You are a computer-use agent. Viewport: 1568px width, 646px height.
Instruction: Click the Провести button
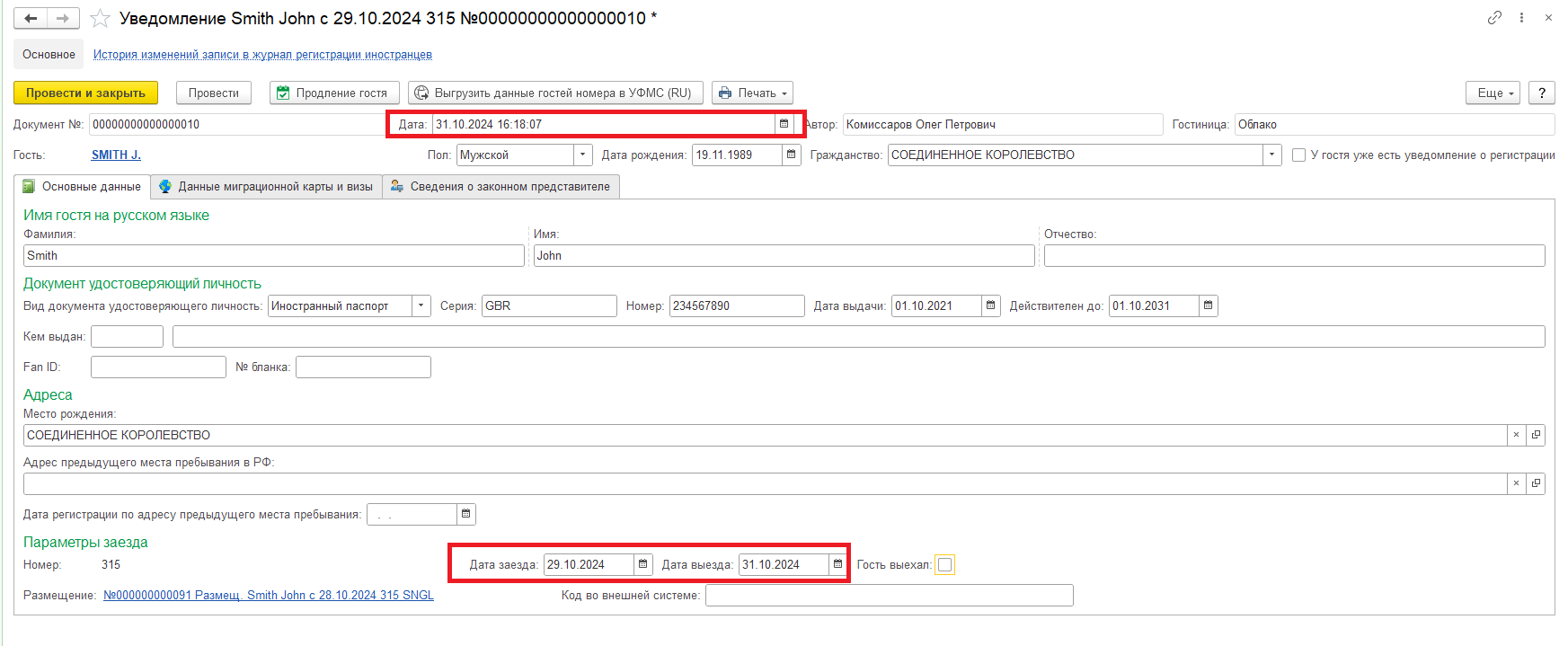pyautogui.click(x=214, y=93)
